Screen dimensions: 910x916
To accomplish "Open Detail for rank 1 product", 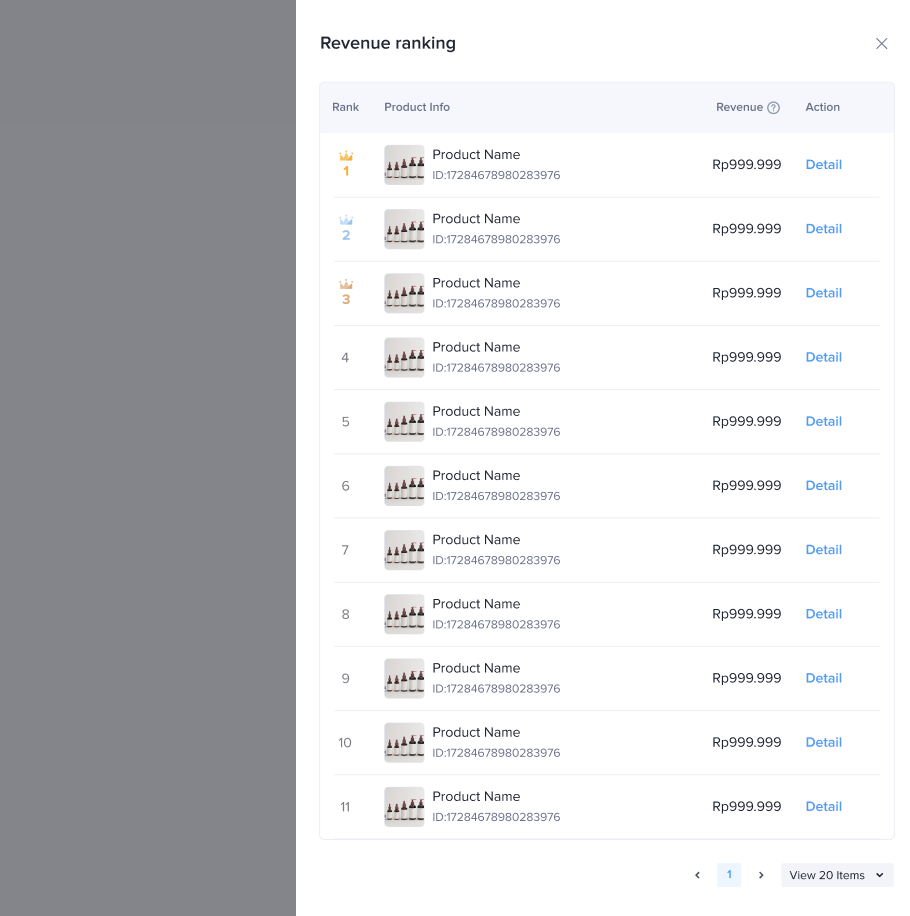I will (x=823, y=165).
